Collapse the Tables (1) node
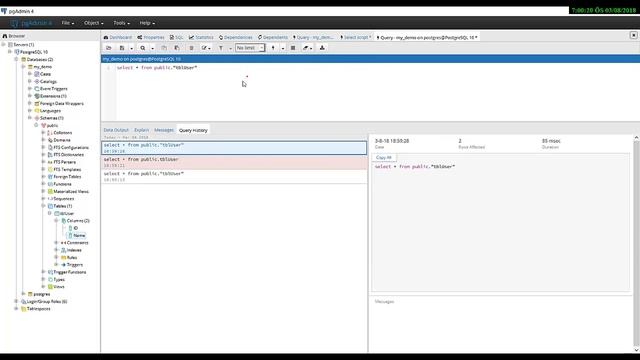640x360 pixels. pyautogui.click(x=43, y=206)
